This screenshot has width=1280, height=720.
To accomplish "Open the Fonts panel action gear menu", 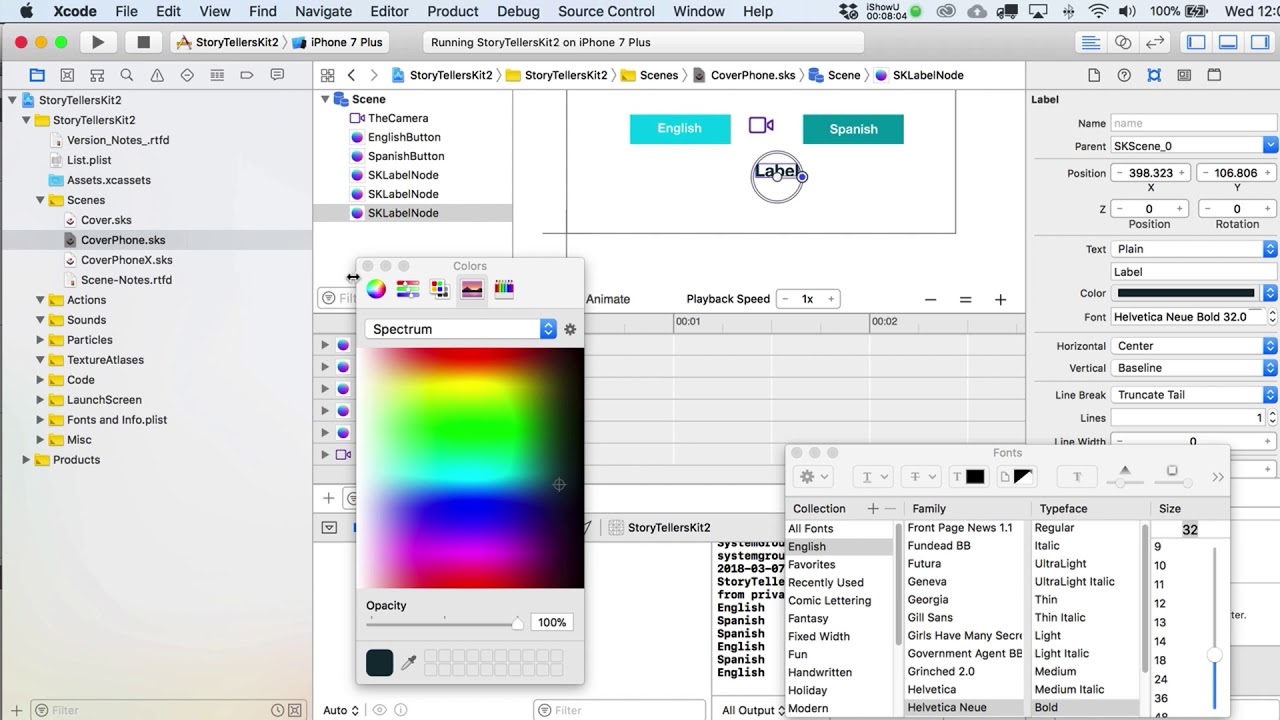I will coord(814,477).
